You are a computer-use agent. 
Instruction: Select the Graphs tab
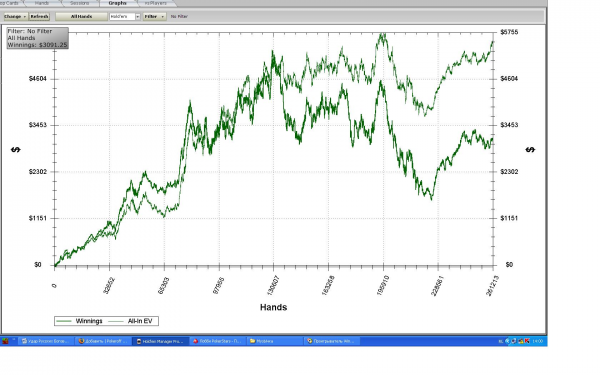pyautogui.click(x=117, y=3)
